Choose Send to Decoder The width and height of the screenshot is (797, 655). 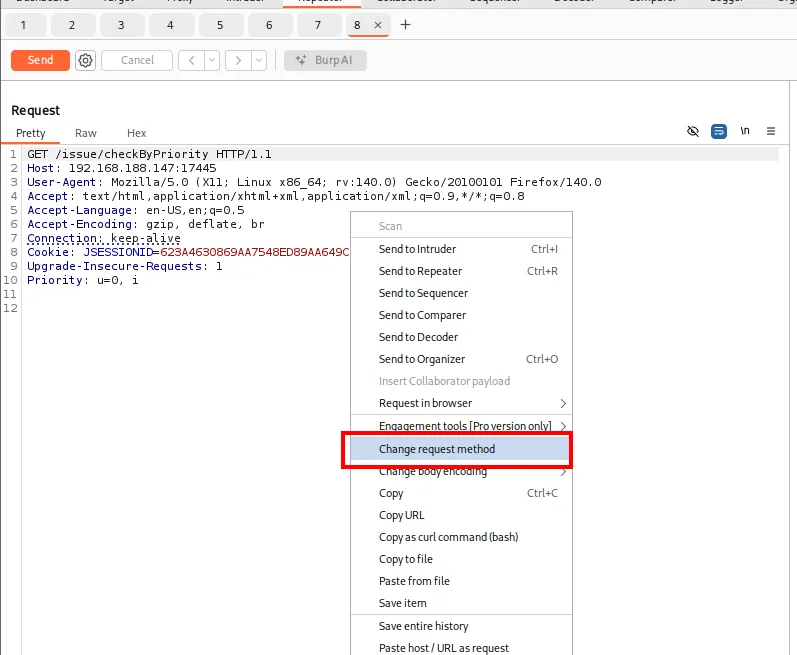462,337
